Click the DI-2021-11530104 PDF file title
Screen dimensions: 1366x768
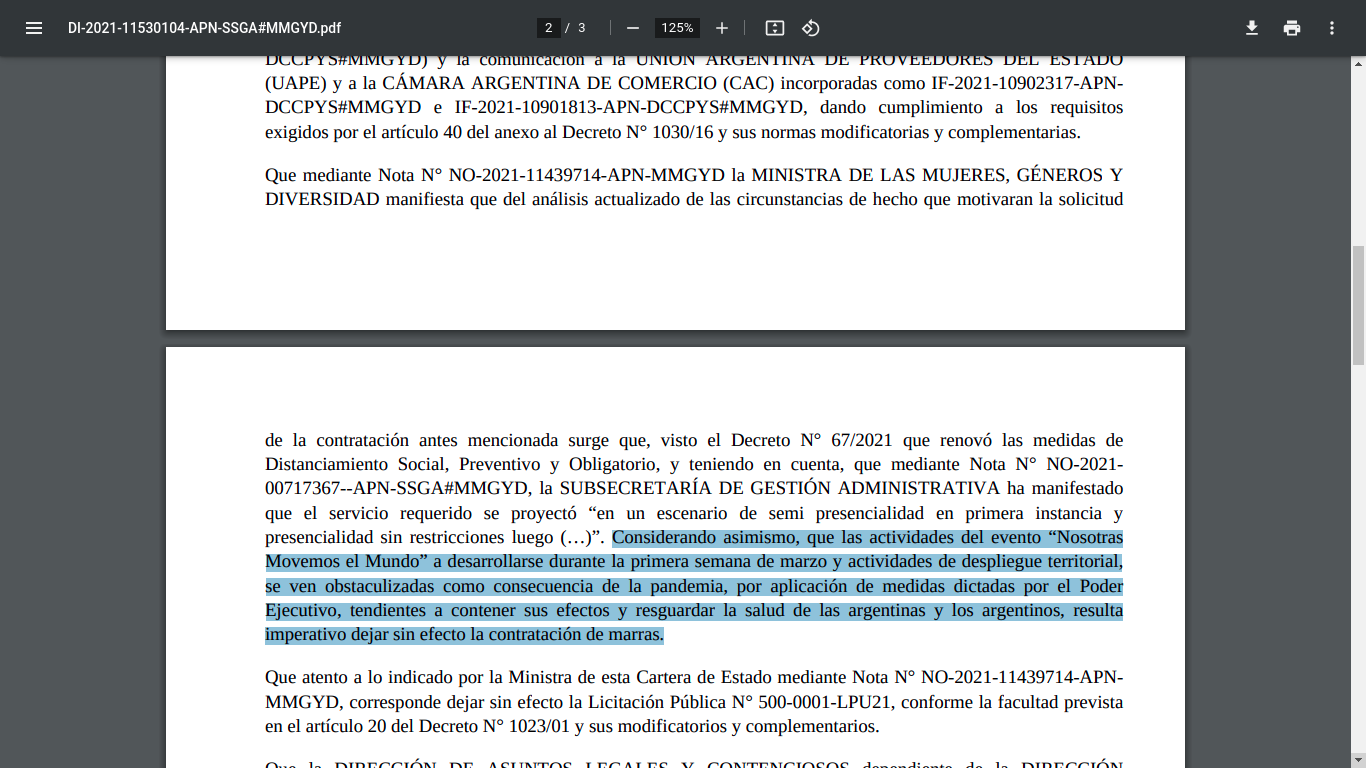pos(204,28)
